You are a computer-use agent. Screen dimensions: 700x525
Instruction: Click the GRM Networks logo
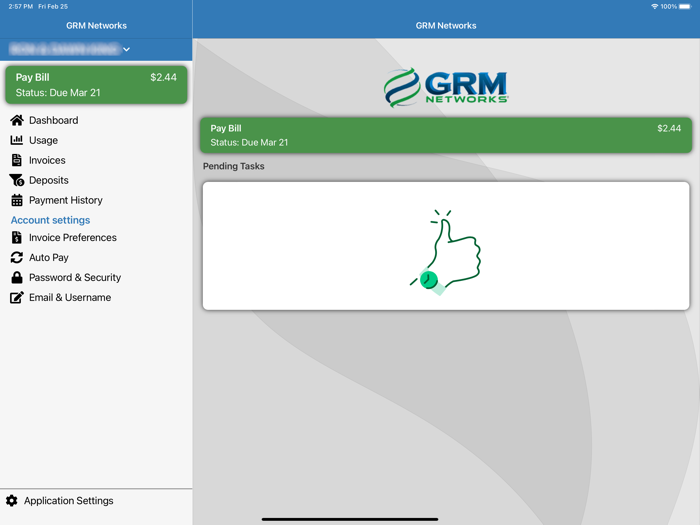(x=446, y=88)
